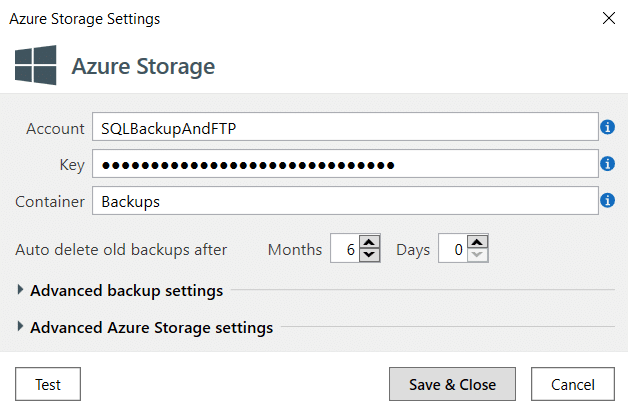Click the Test button
This screenshot has height=413, width=628.
pyautogui.click(x=48, y=384)
